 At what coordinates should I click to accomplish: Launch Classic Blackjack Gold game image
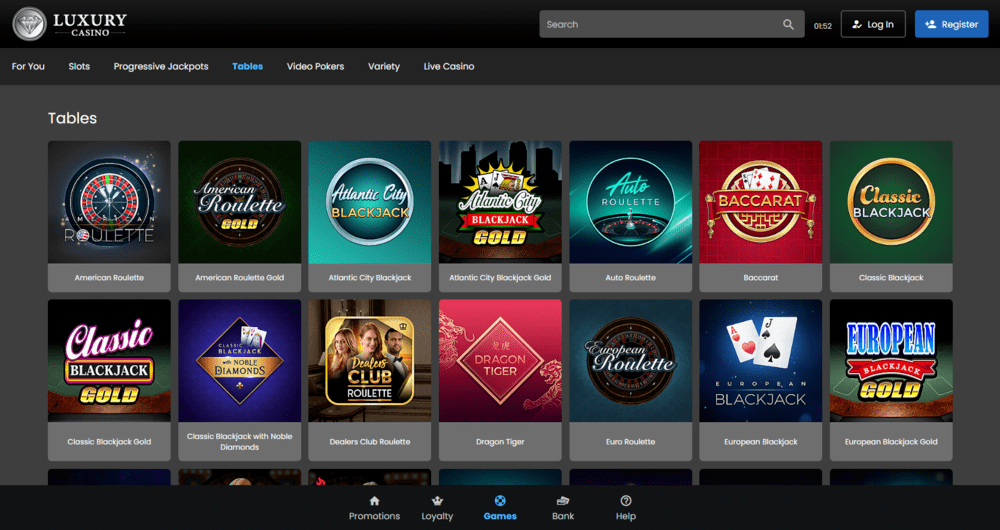tap(109, 361)
